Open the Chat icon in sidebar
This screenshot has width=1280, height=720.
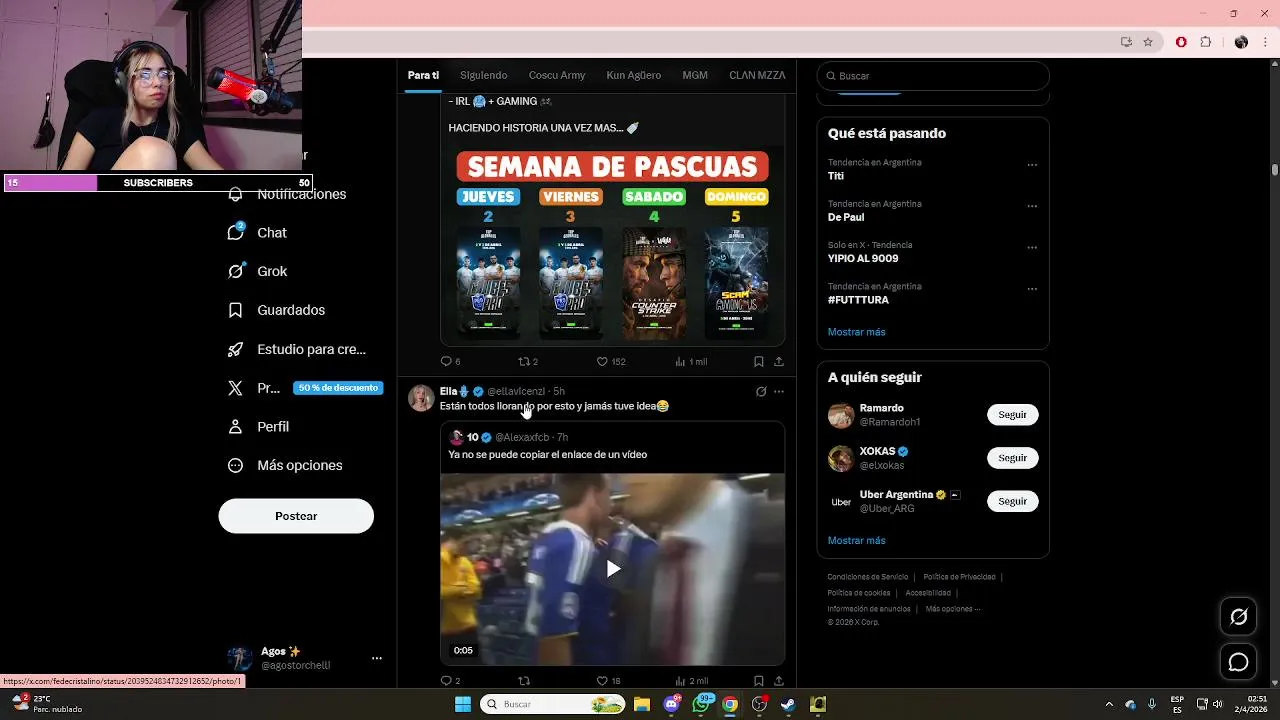pos(236,232)
